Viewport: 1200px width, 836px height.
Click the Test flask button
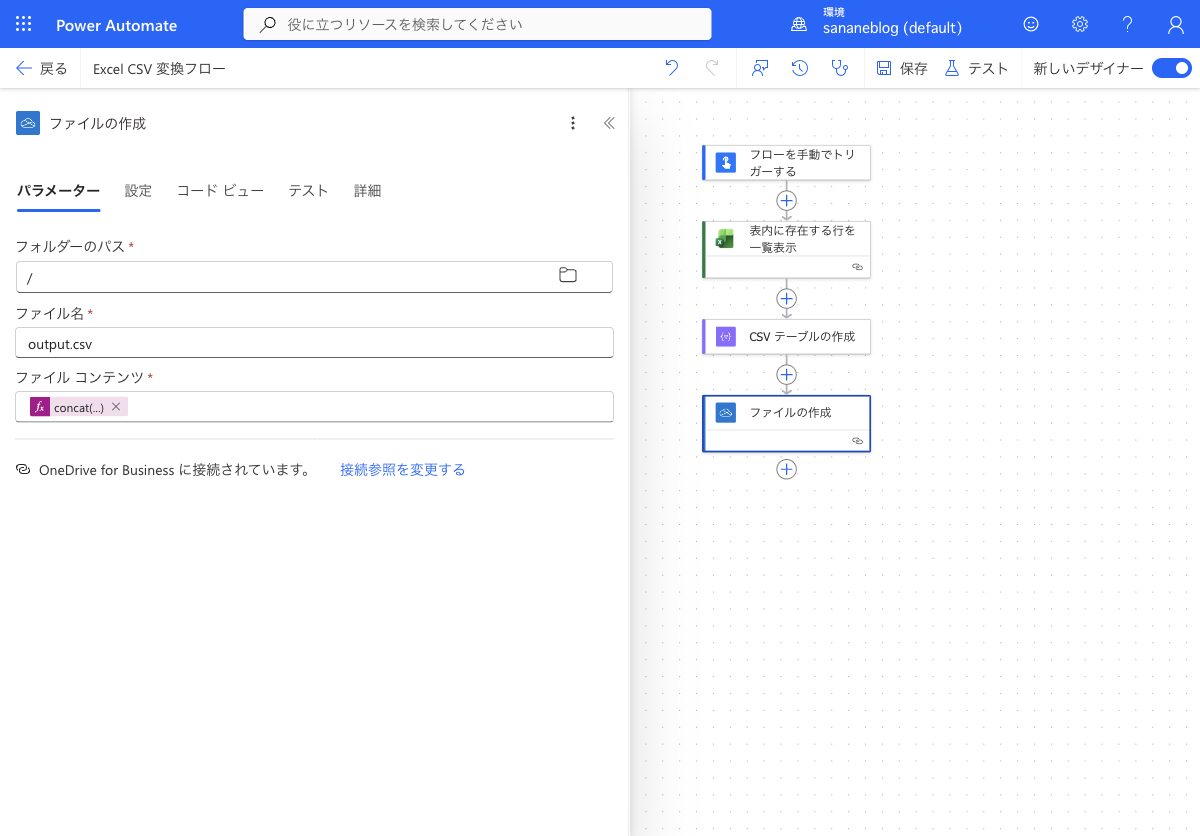tap(976, 68)
